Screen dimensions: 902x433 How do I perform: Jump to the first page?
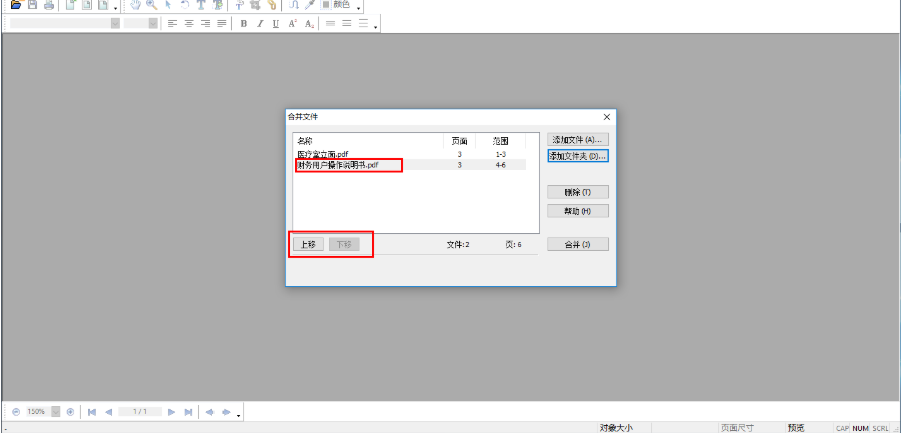click(x=92, y=412)
